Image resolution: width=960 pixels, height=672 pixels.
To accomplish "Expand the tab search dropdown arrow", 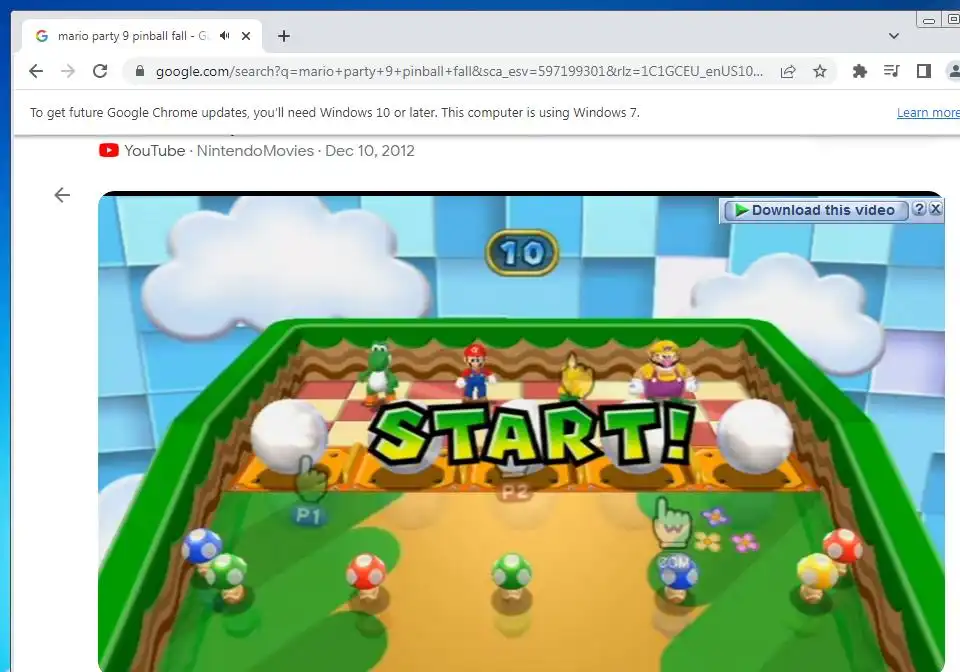I will 894,36.
